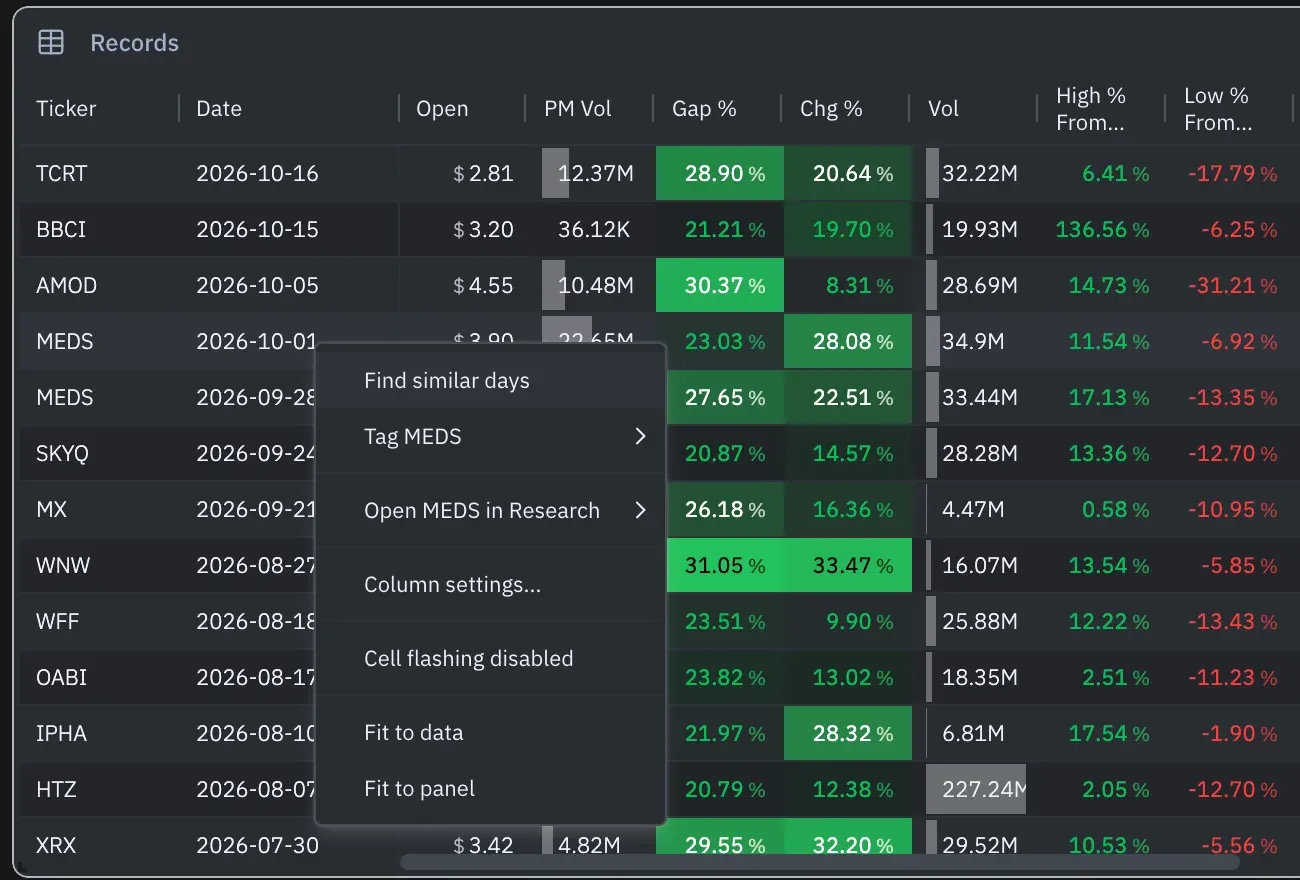Select the HTZ ticker cell
This screenshot has width=1300, height=880.
(x=100, y=790)
